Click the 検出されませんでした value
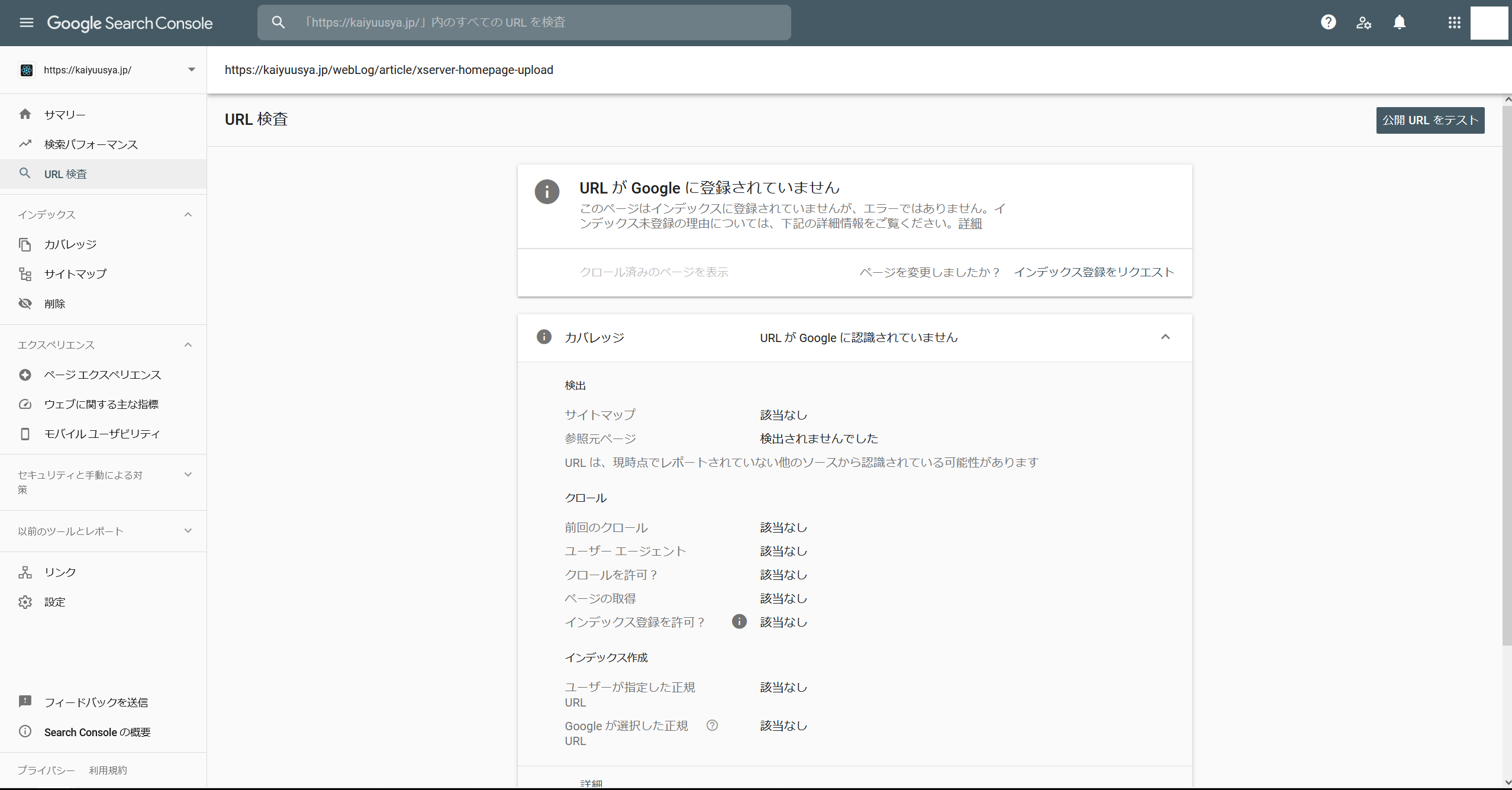Viewport: 1512px width, 790px height. coord(819,438)
